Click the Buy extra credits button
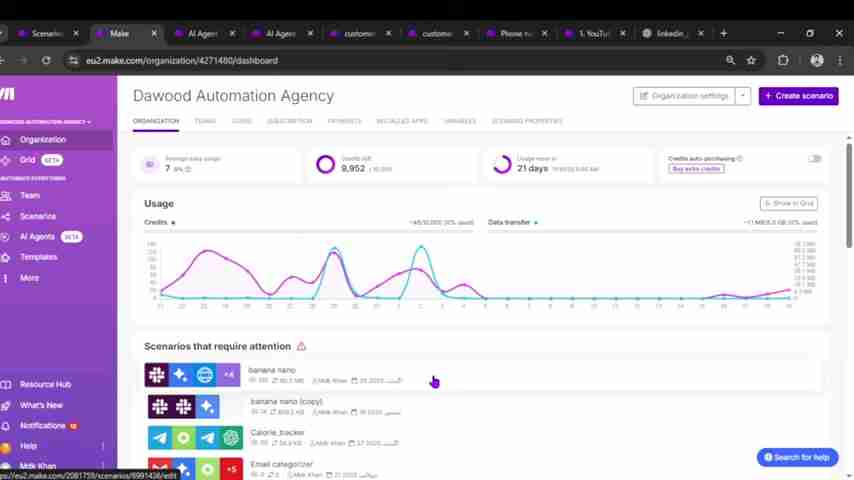 [696, 169]
